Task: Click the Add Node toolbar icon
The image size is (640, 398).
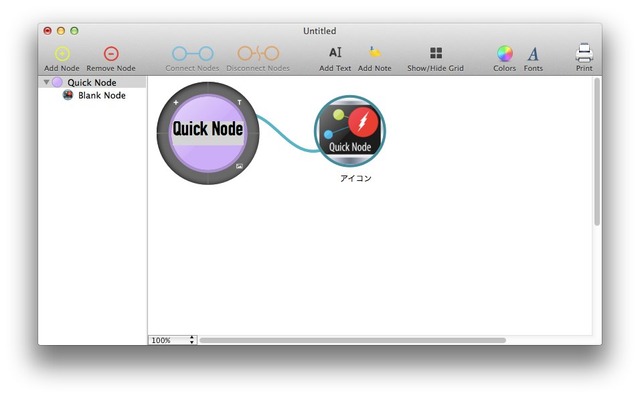Action: point(62,54)
